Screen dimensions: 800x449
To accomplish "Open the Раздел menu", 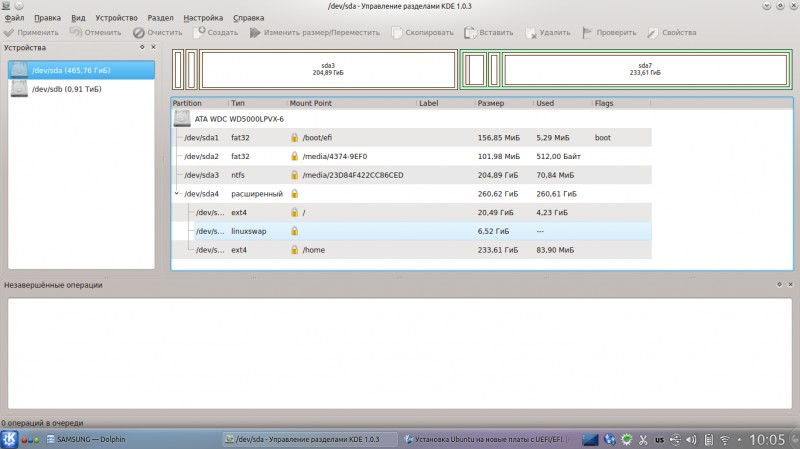I will [x=160, y=18].
